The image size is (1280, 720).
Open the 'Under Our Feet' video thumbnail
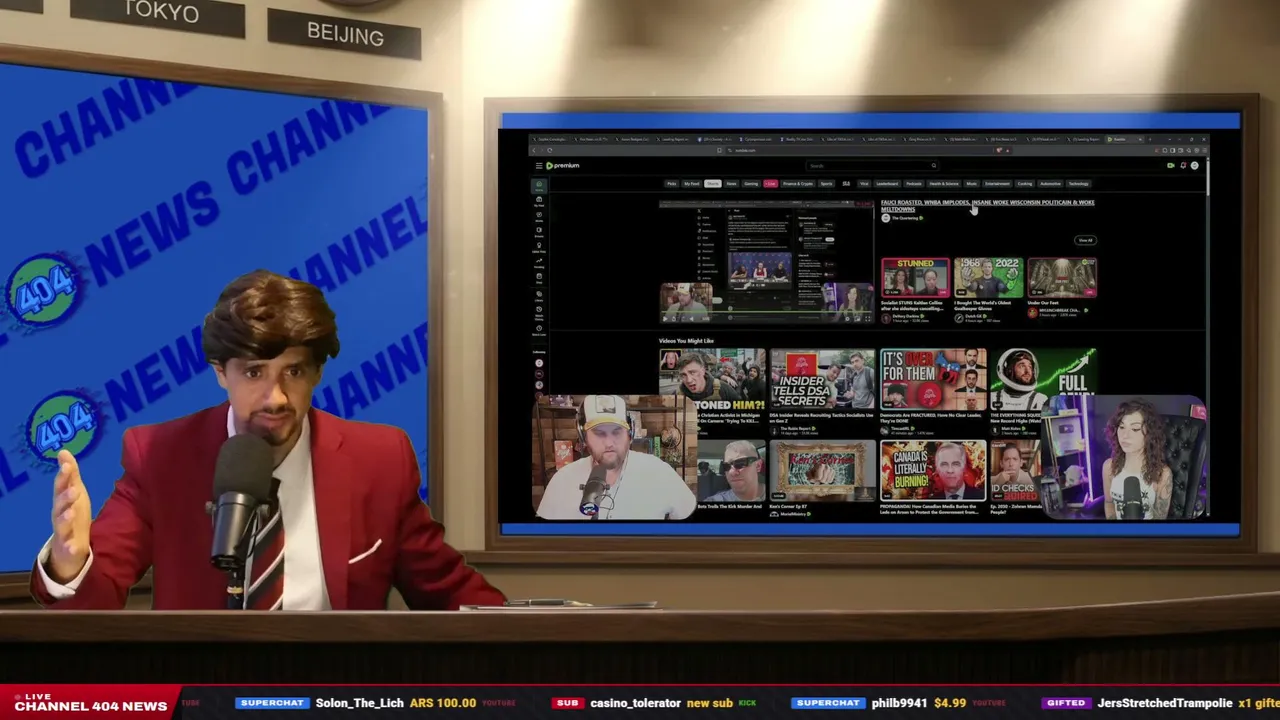click(x=1062, y=277)
